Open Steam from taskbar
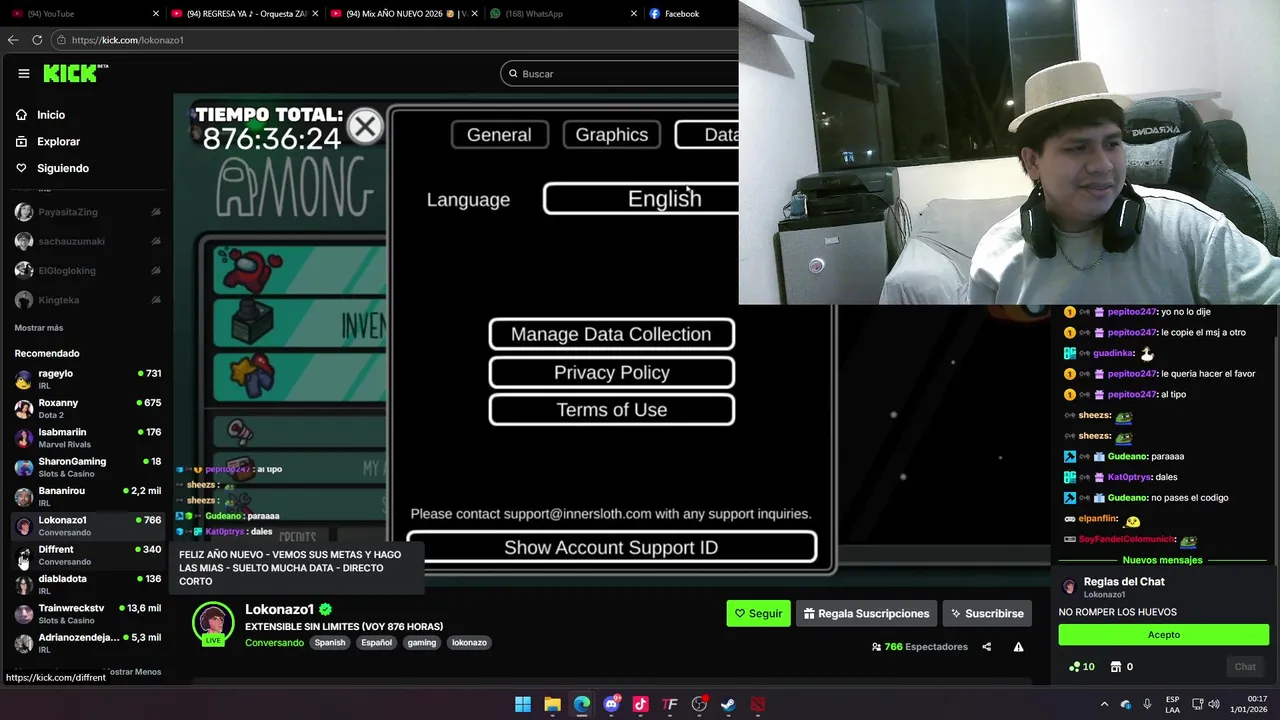 tap(728, 704)
